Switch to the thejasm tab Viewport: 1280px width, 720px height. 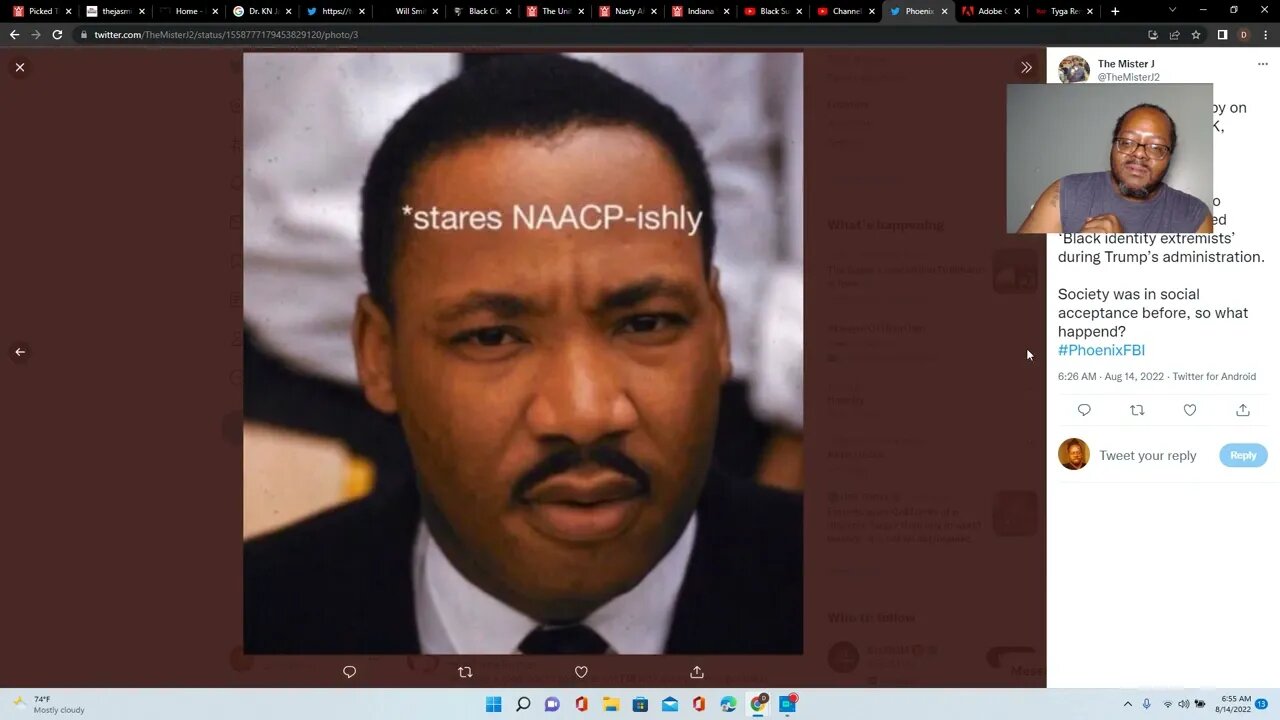(x=117, y=11)
